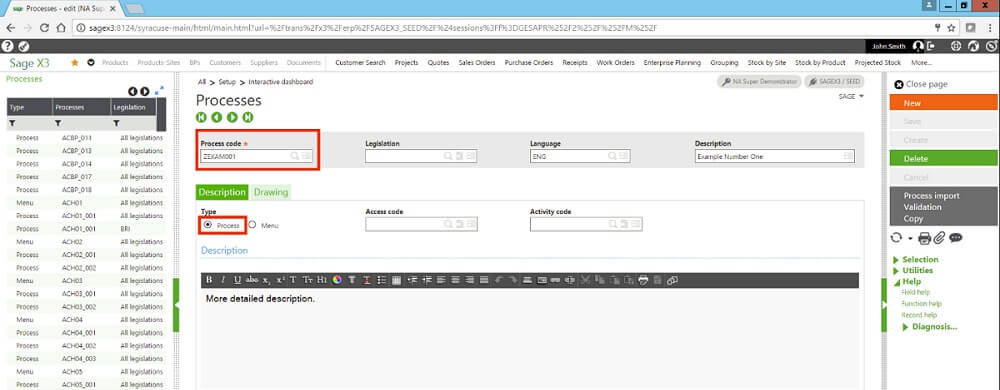
Task: Select the ACH02 menu row in list
Action: 85,242
